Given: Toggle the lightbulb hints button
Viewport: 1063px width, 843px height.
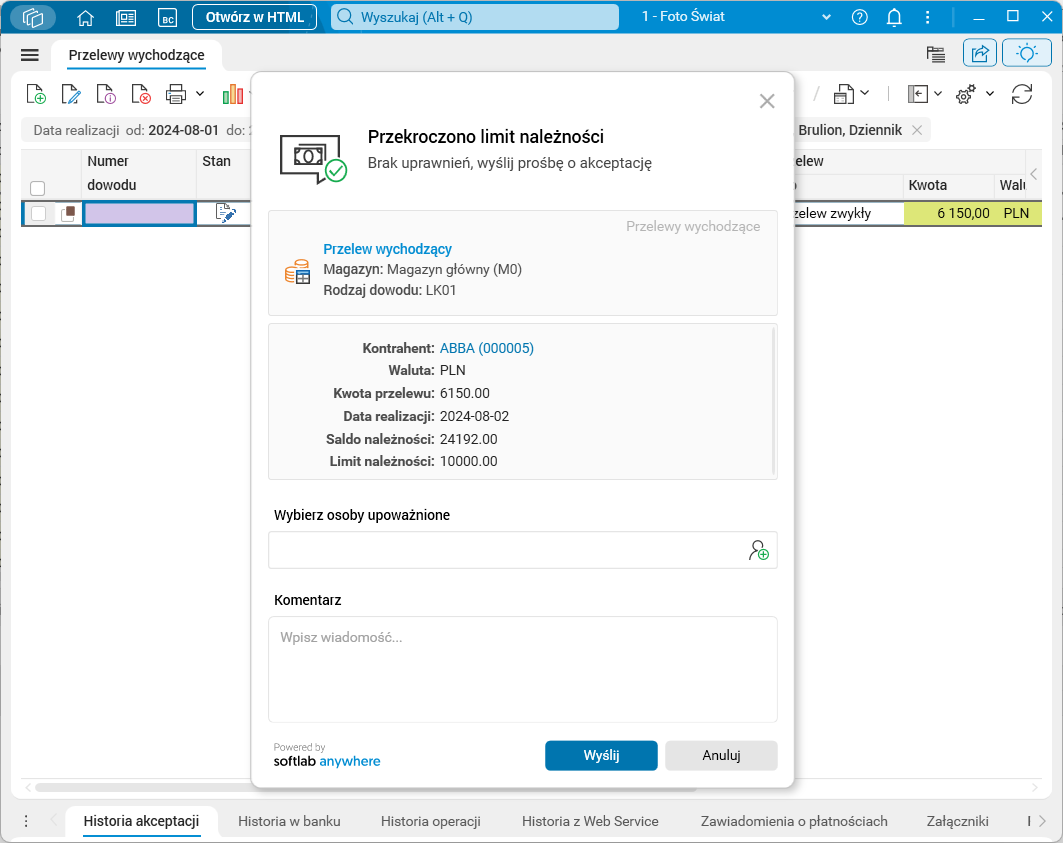Looking at the screenshot, I should pos(1026,54).
